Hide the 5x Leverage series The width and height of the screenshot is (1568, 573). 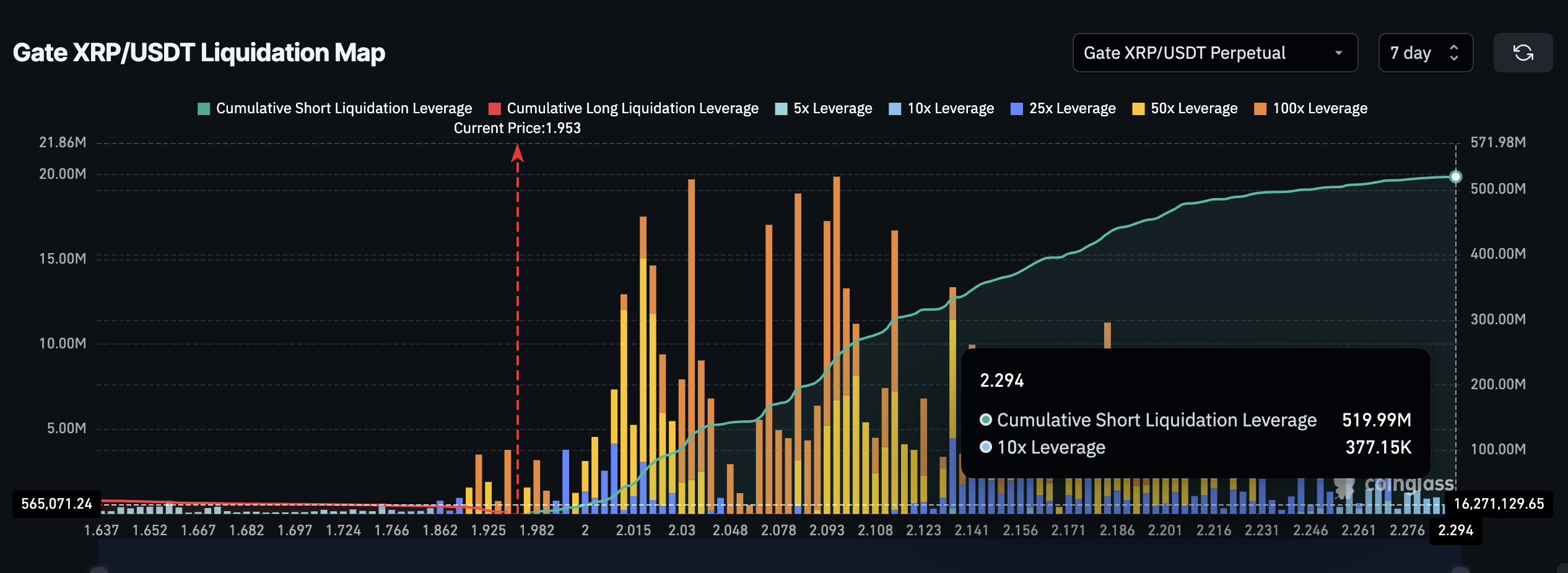click(824, 108)
